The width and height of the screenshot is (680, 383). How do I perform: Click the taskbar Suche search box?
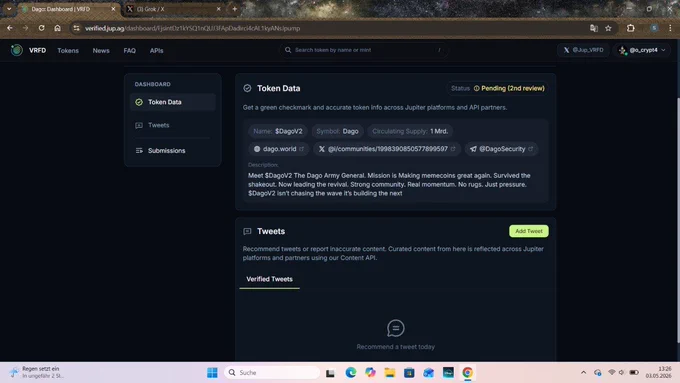(x=272, y=373)
